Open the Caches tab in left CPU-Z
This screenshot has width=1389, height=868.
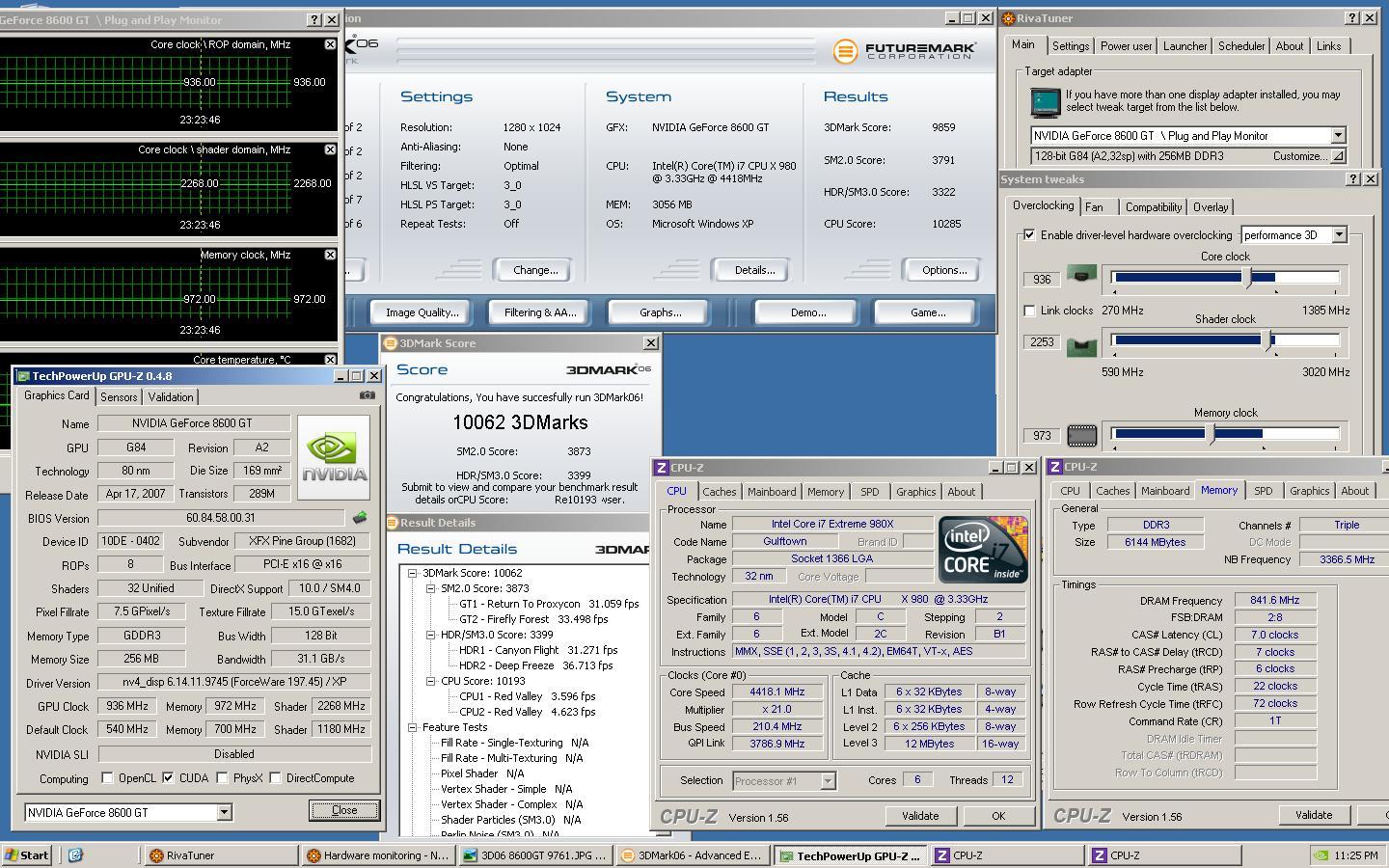coord(719,491)
